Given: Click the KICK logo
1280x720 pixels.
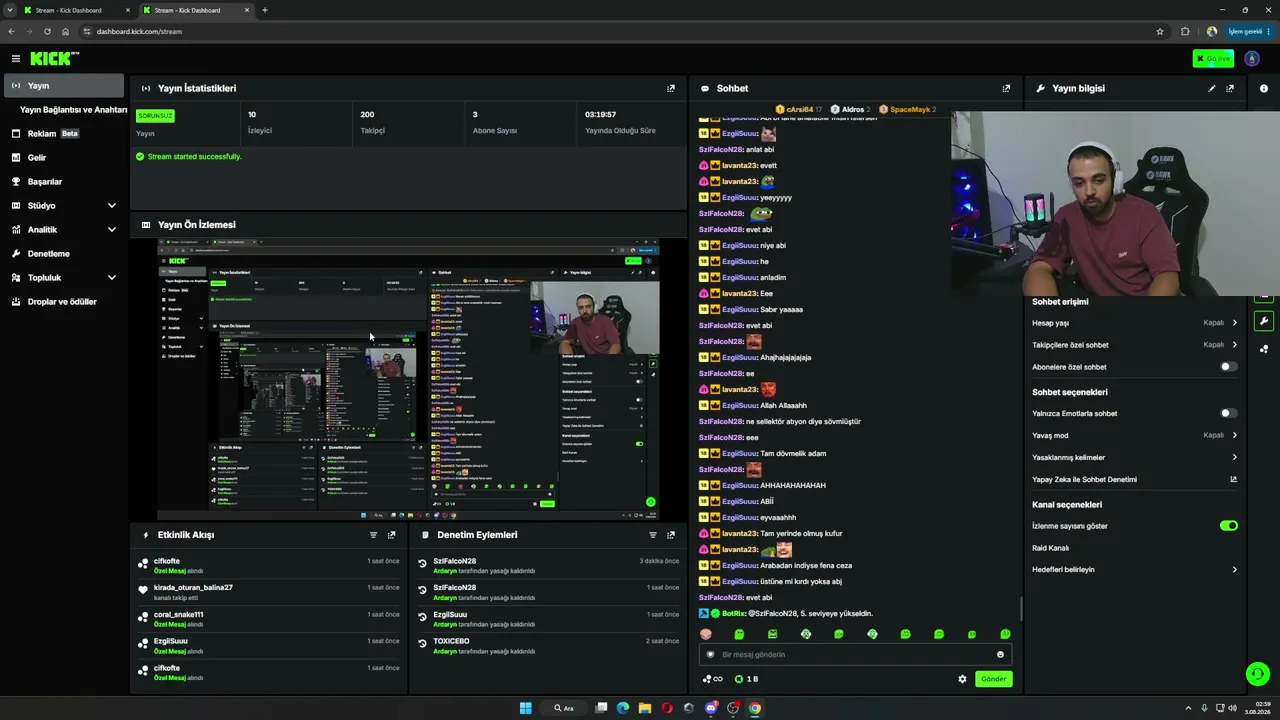Looking at the screenshot, I should tap(54, 59).
